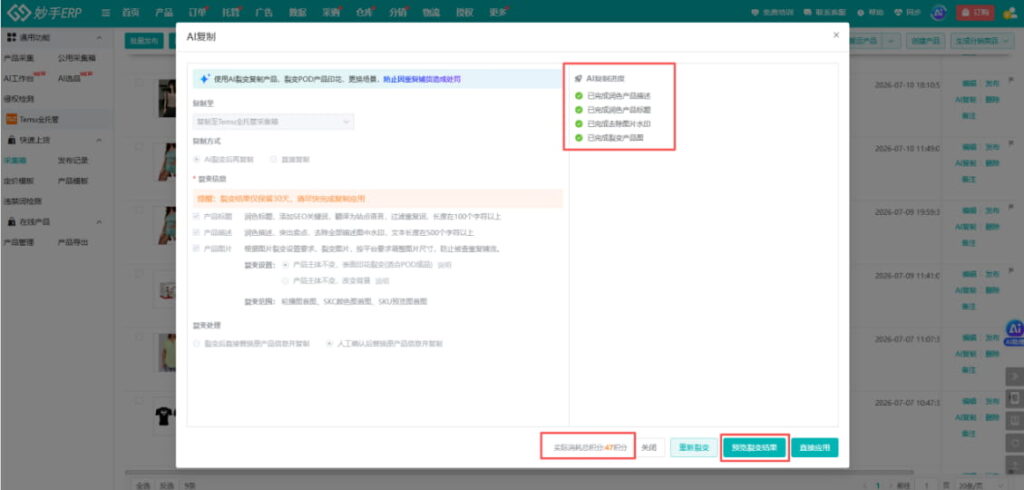Toggle the 产品标题 checkbox
Screen dimensions: 1024x490
point(197,216)
